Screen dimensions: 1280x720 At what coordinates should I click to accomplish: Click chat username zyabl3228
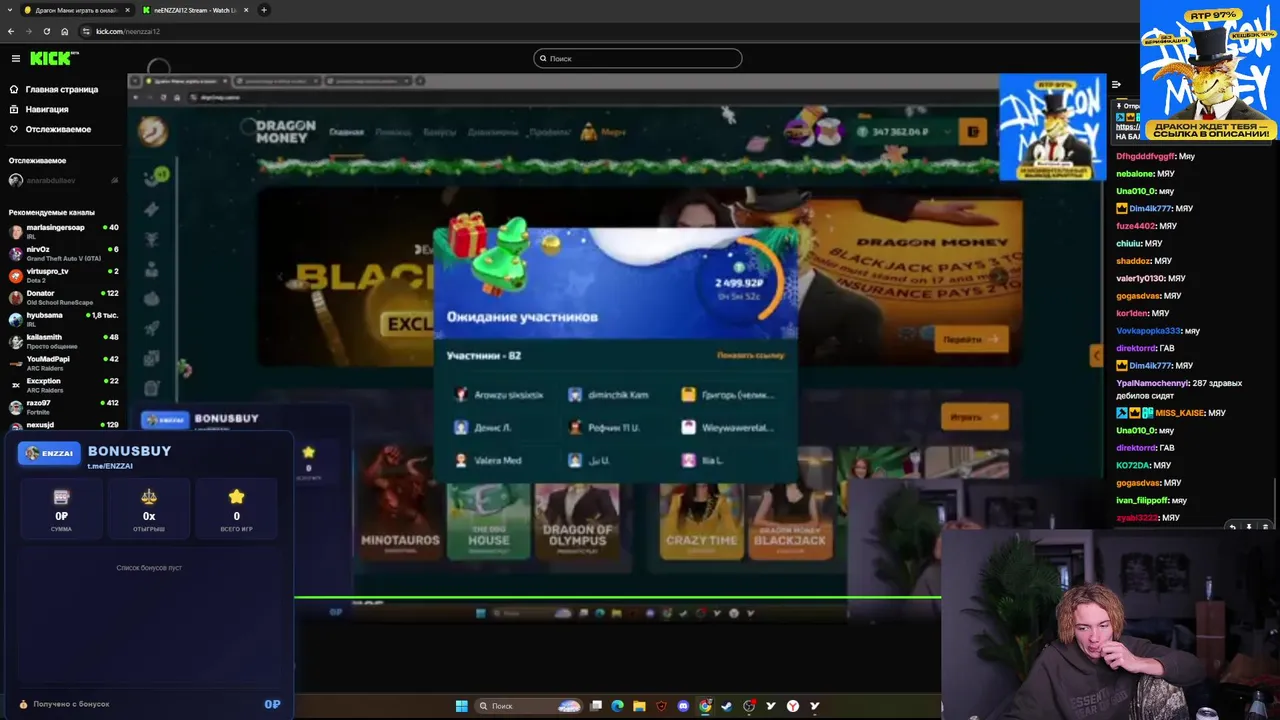coord(1137,518)
